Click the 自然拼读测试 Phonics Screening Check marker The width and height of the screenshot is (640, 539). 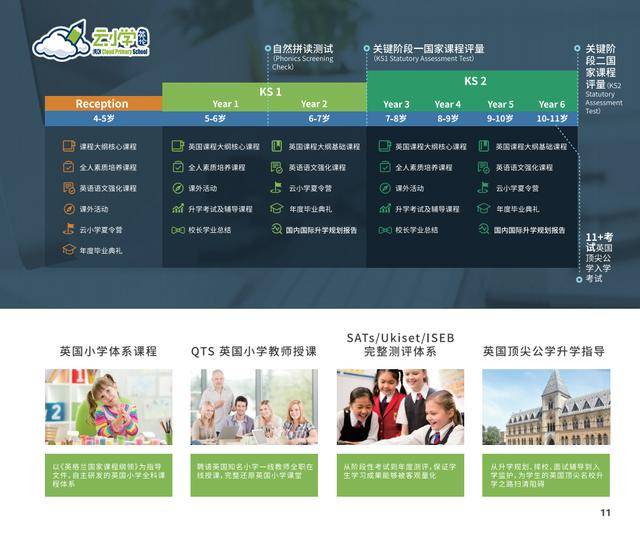coord(266,48)
